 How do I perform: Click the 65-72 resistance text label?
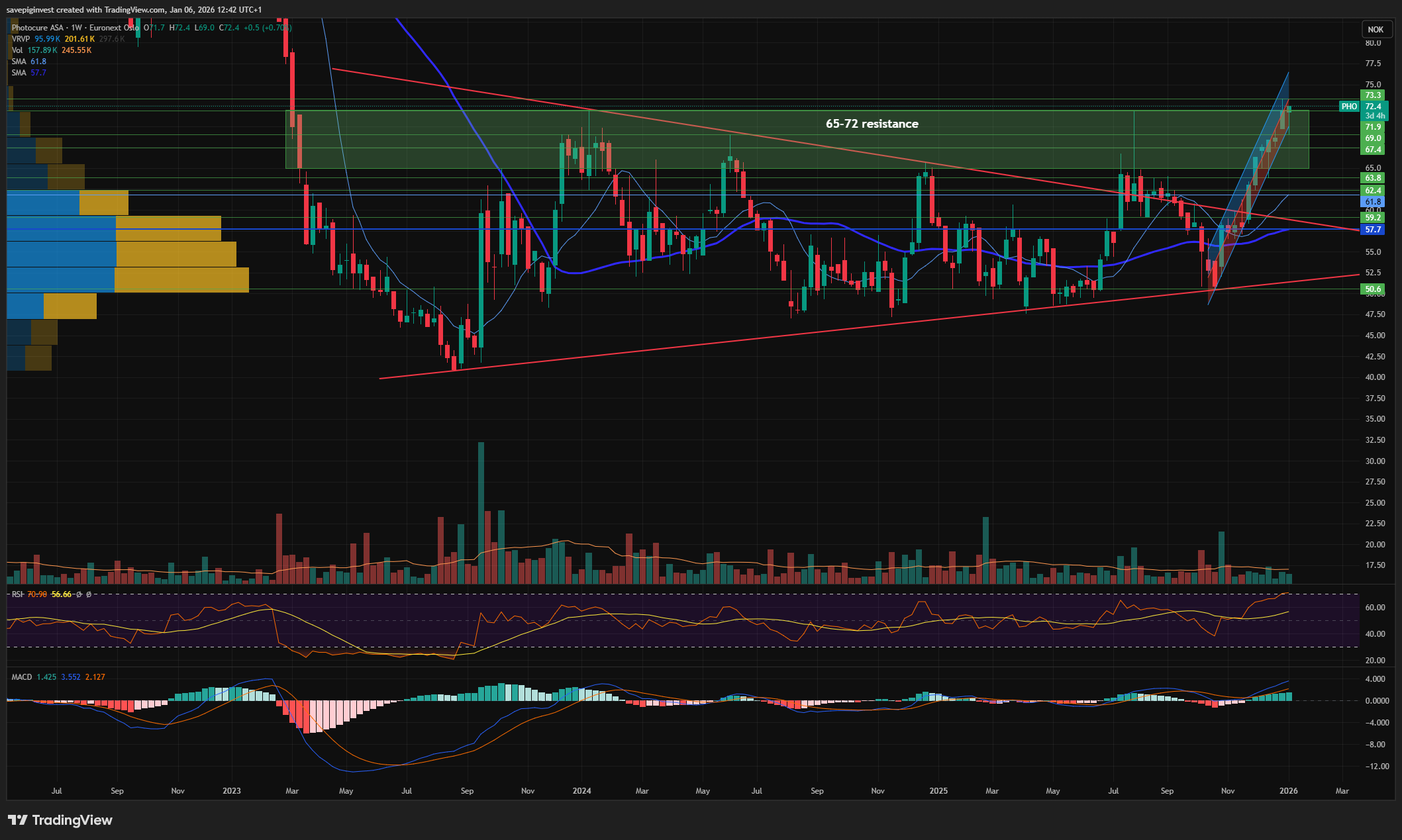[872, 124]
